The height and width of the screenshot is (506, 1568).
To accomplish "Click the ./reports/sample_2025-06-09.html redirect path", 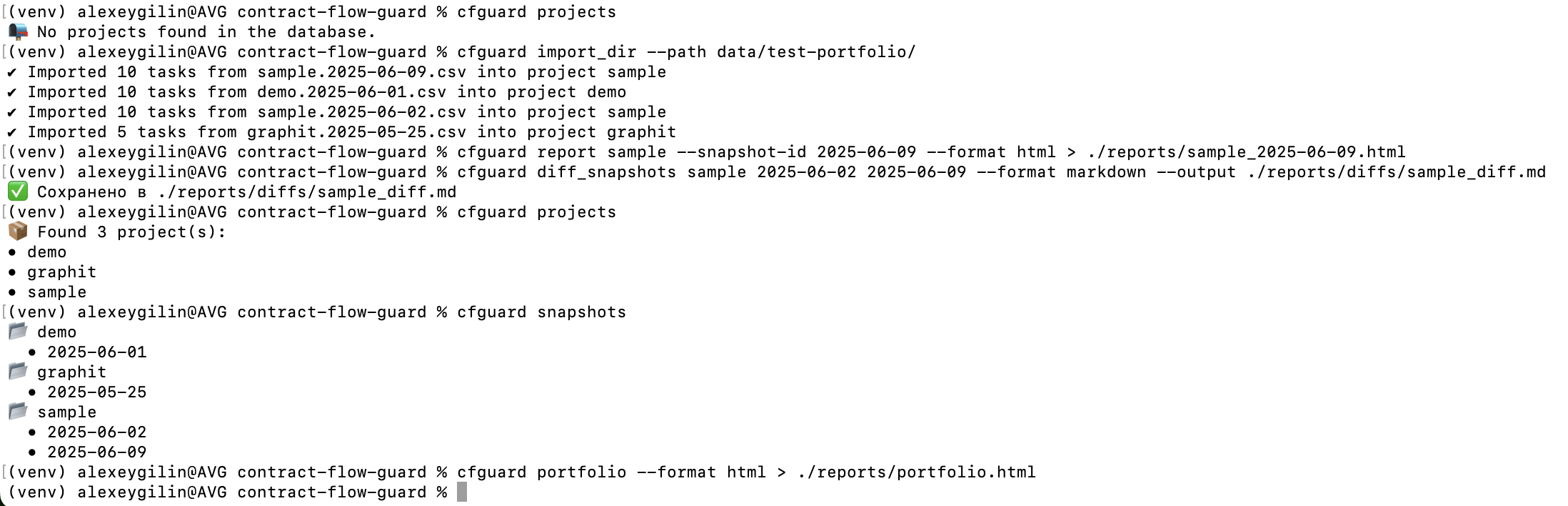I will tap(1246, 152).
